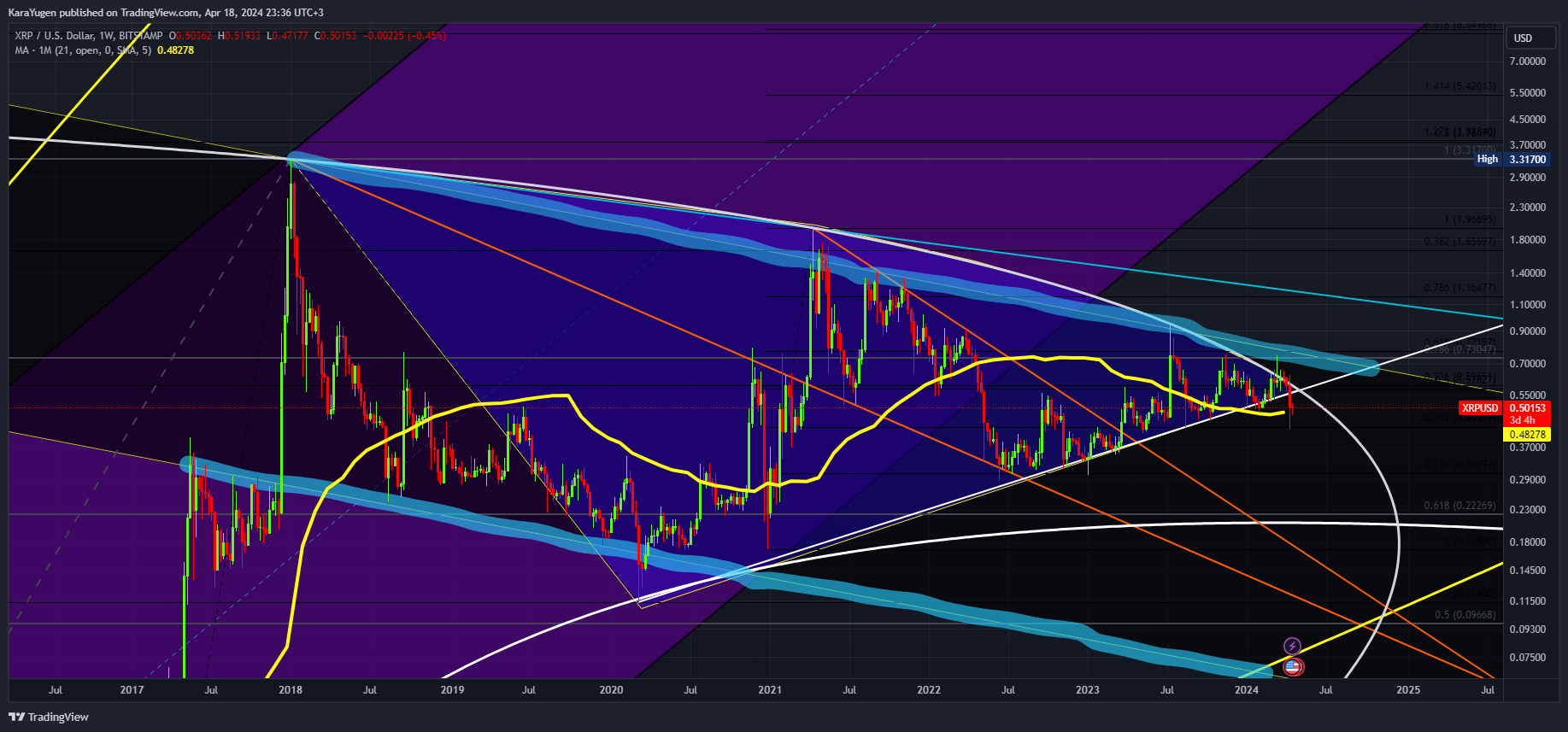Click the 2.30000 price axis label

pyautogui.click(x=1528, y=208)
